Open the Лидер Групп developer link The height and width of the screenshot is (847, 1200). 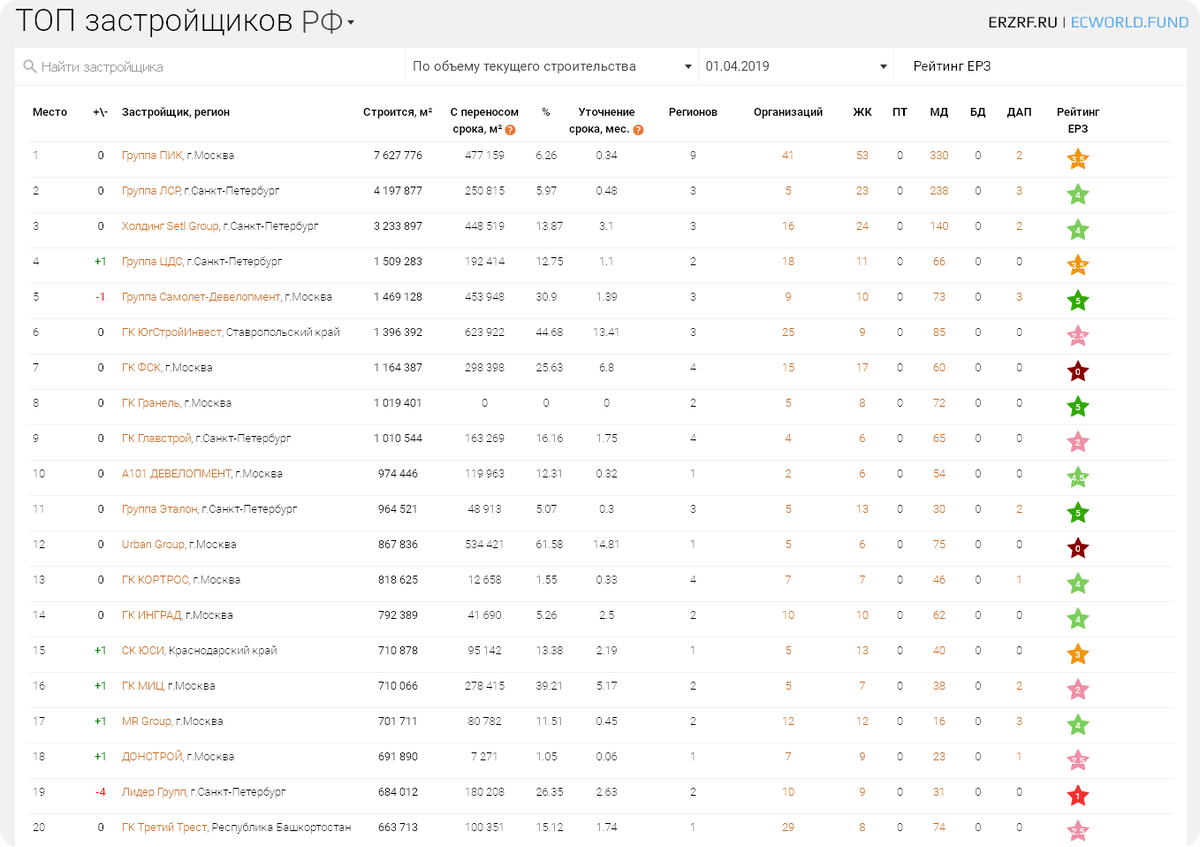point(154,793)
